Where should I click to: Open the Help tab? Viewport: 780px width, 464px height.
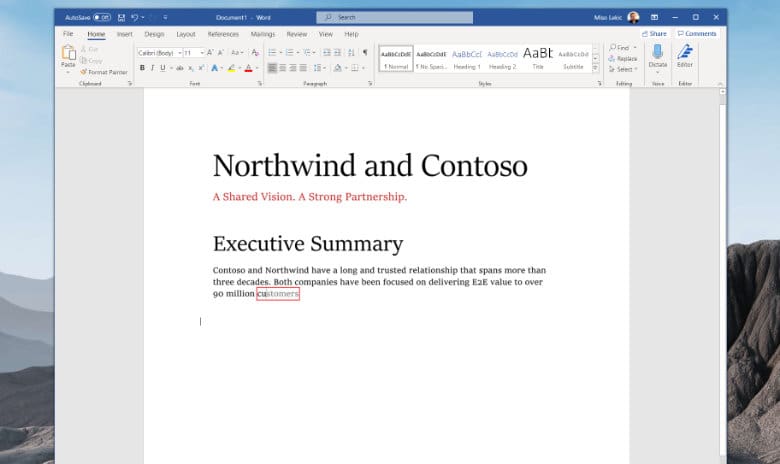351,34
